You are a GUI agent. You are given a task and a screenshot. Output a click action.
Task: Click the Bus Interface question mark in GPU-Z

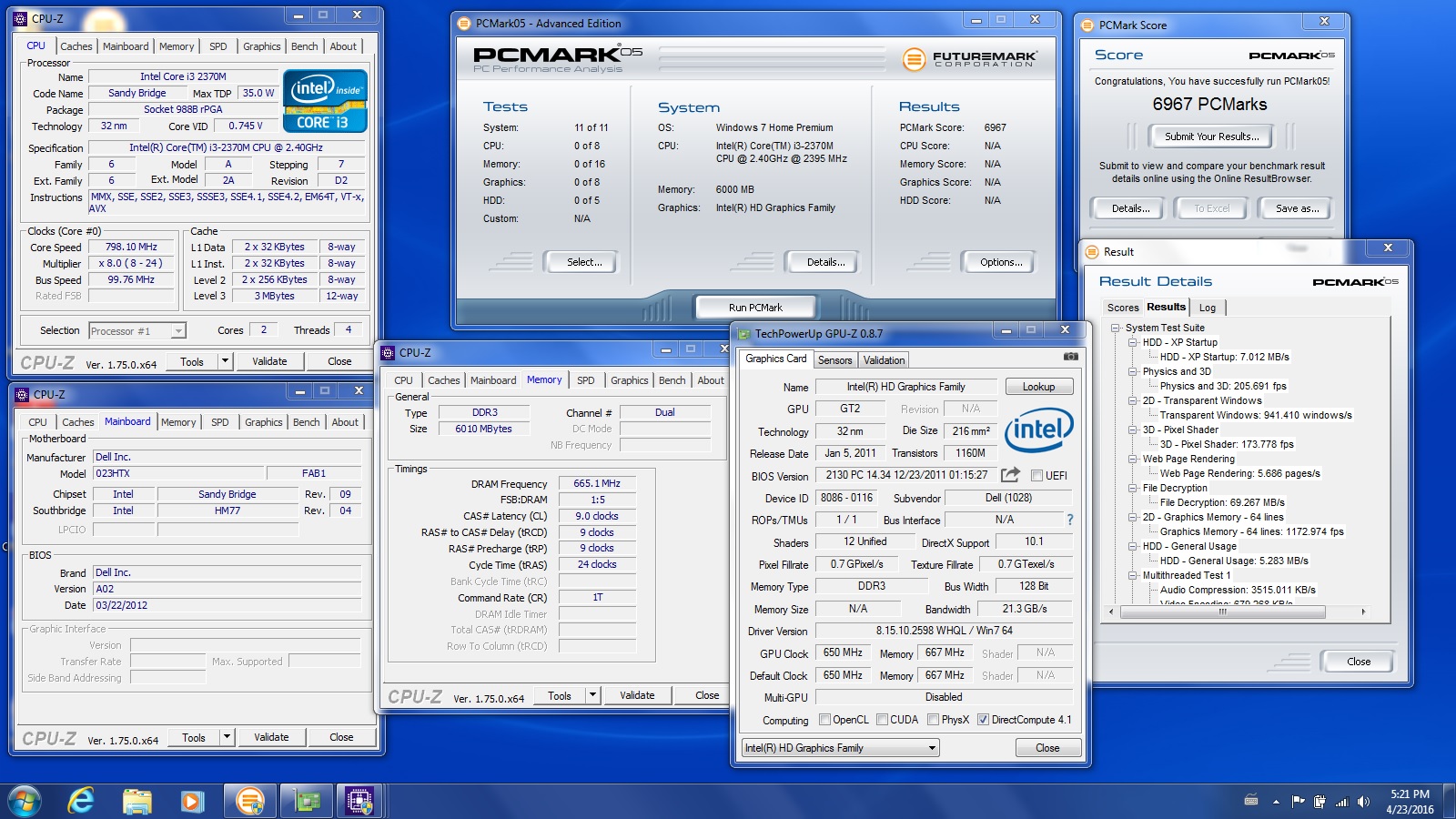pyautogui.click(x=1069, y=520)
